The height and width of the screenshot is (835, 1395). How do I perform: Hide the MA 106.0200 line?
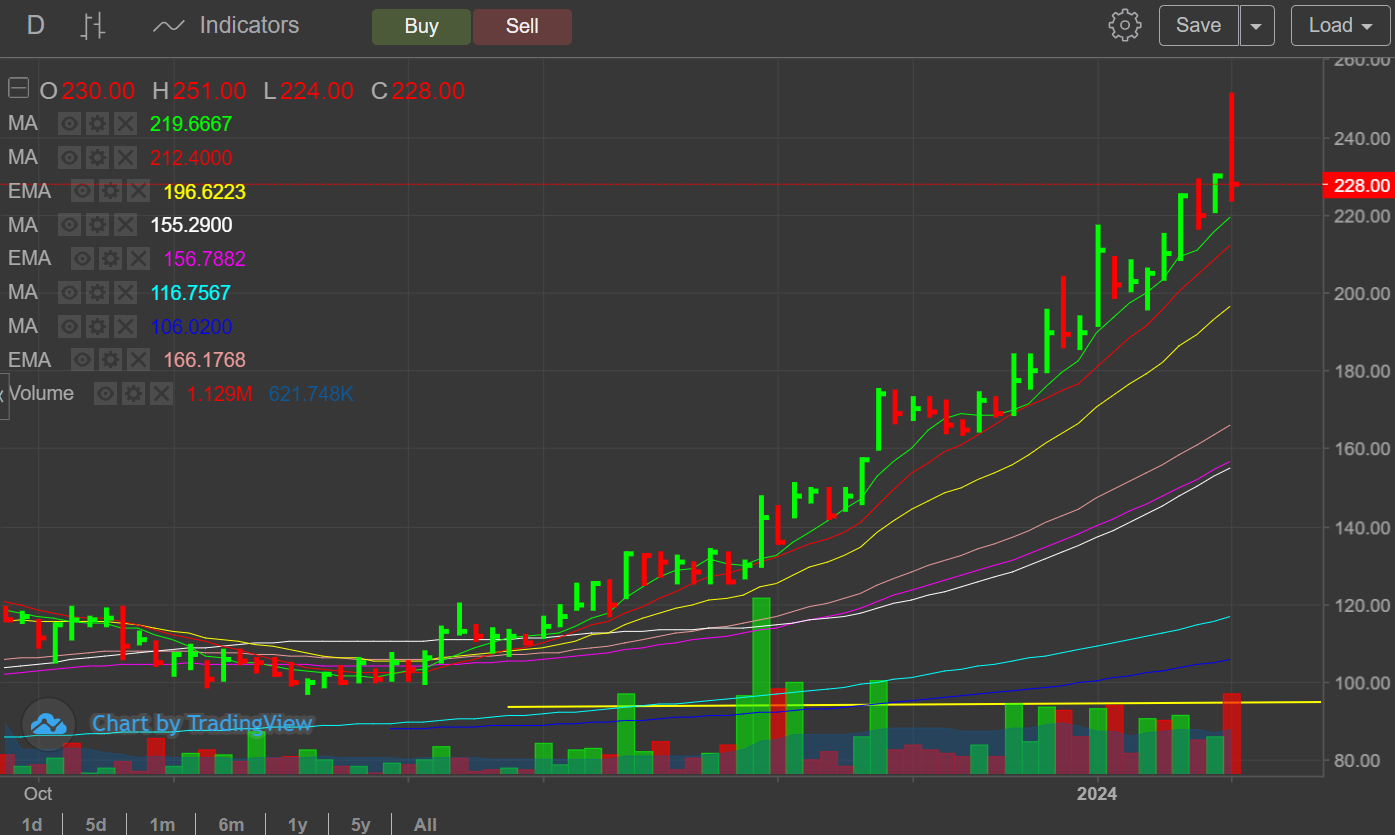tap(69, 326)
